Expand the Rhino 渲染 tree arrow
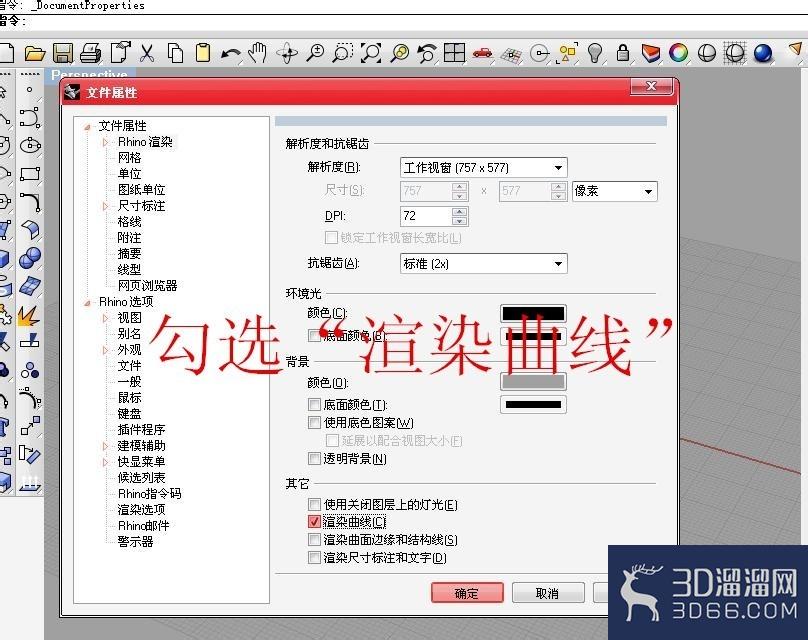Image resolution: width=808 pixels, height=640 pixels. pos(106,142)
